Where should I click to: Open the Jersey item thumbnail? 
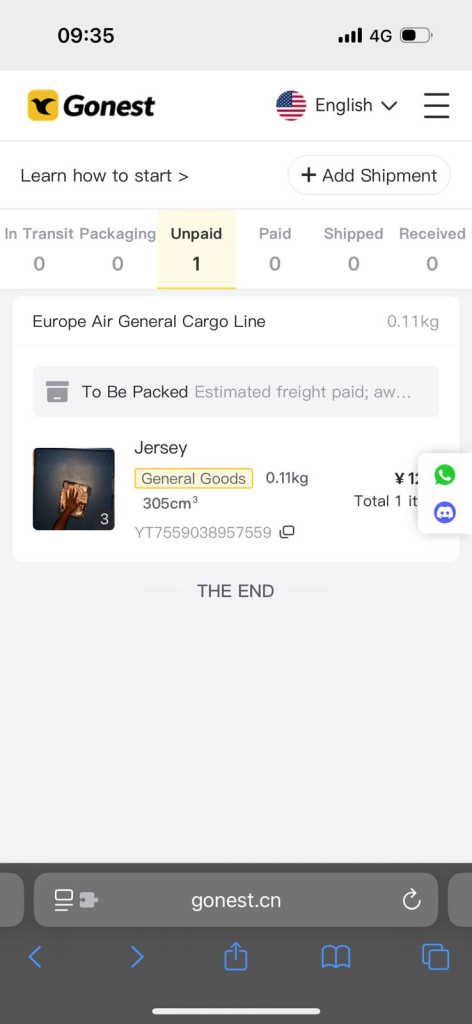pos(74,488)
